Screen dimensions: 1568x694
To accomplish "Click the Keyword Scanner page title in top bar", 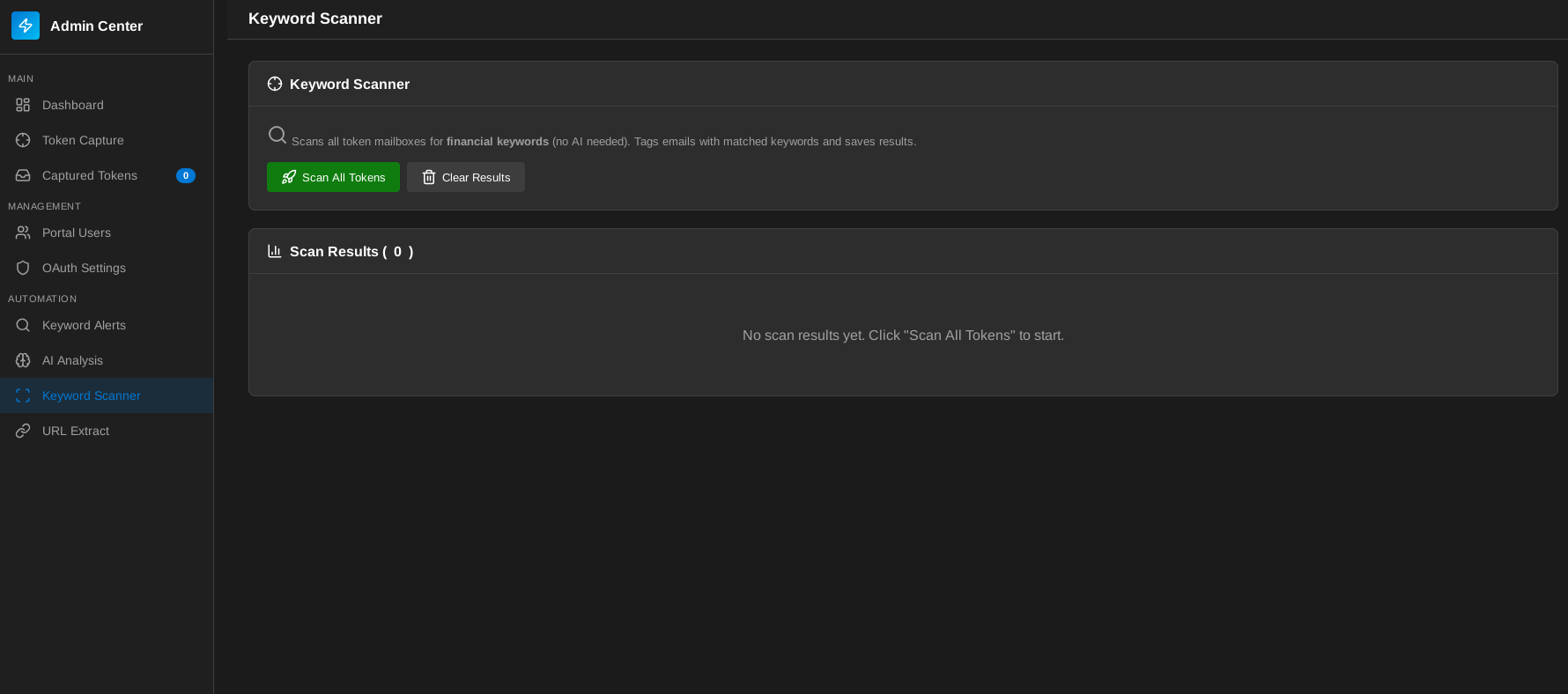I will pyautogui.click(x=314, y=18).
